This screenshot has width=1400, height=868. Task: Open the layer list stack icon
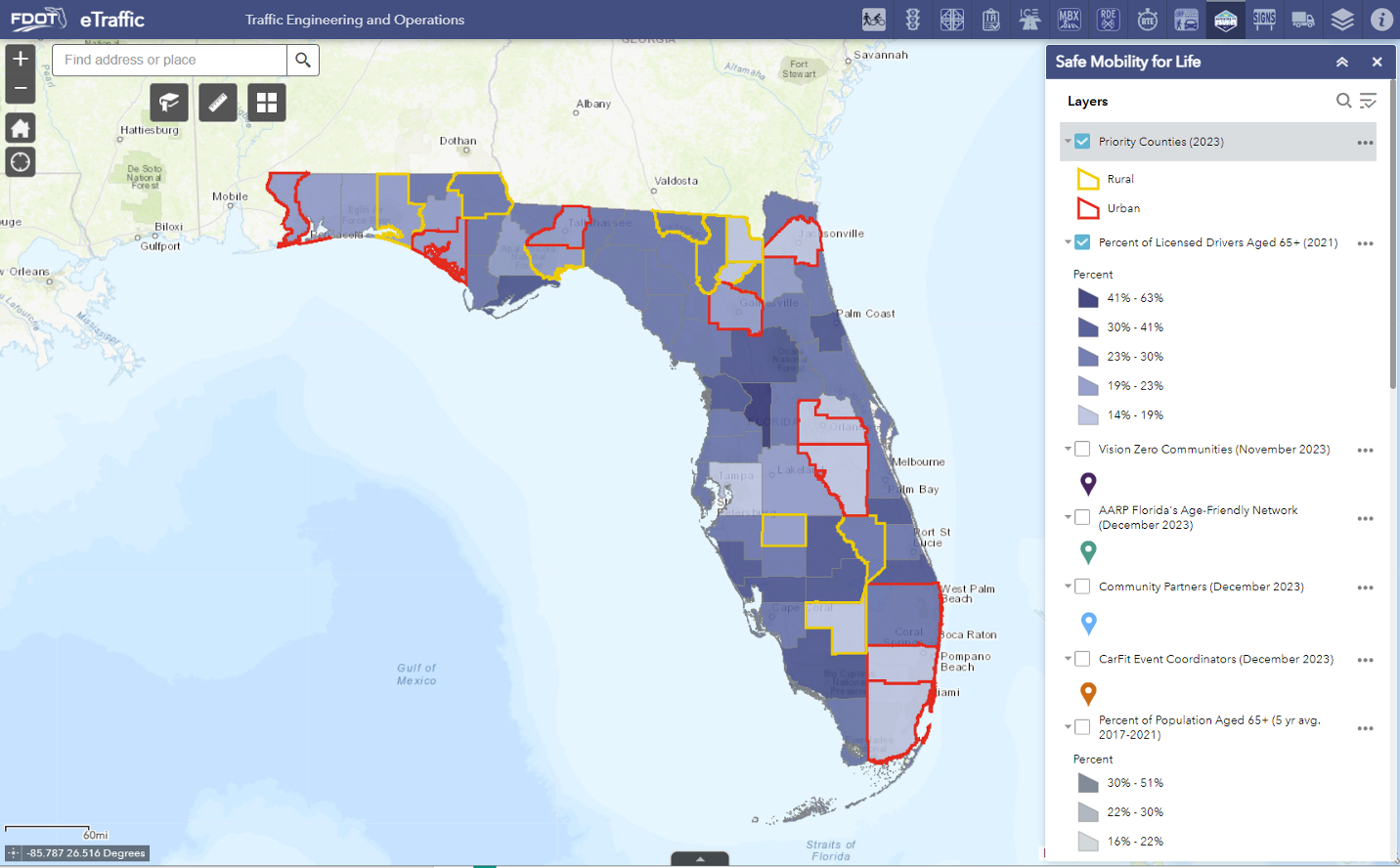(x=1342, y=20)
